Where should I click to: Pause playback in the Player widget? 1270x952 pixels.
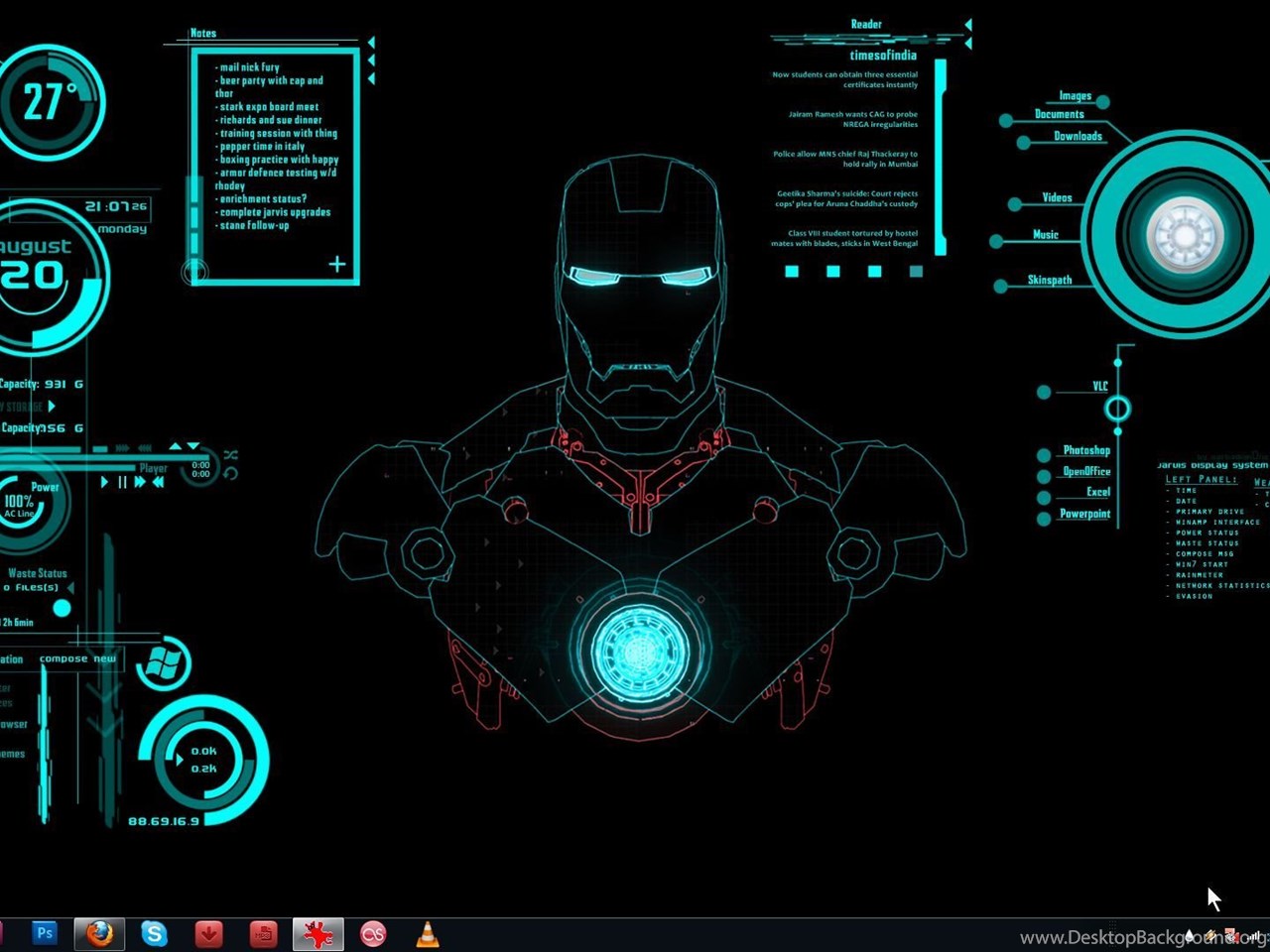tap(122, 482)
